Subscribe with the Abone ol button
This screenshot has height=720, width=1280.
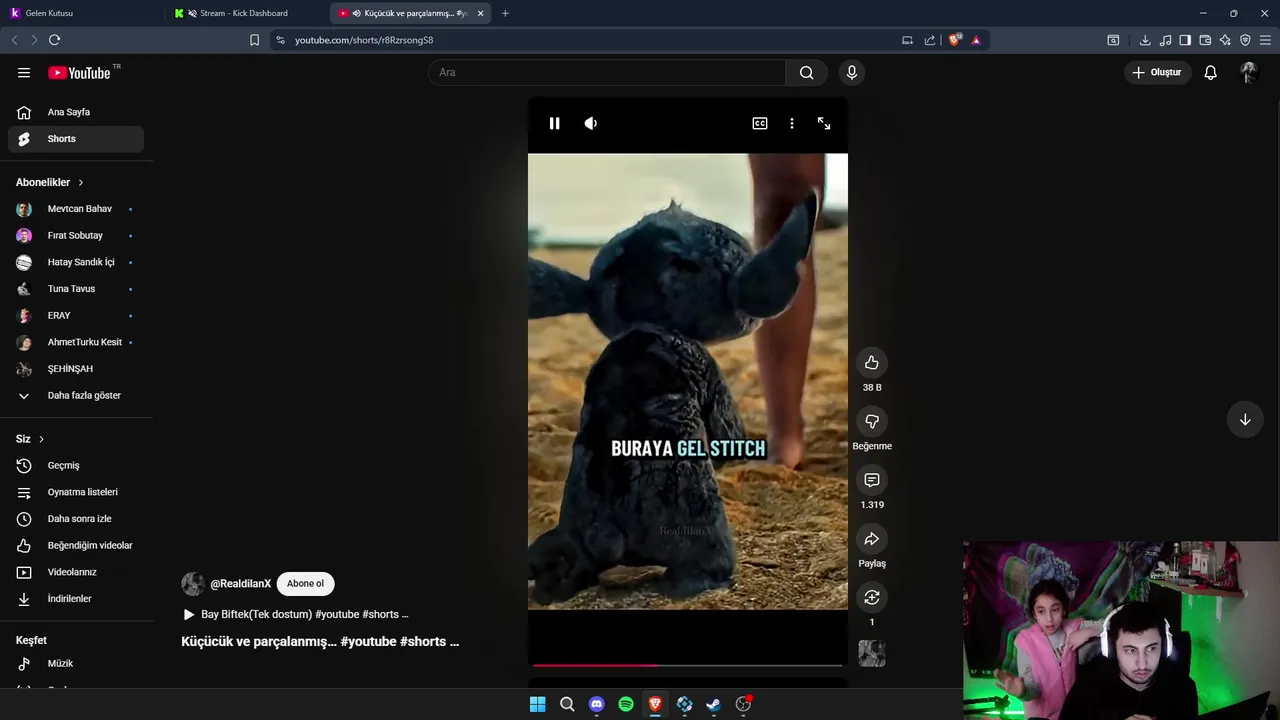305,583
